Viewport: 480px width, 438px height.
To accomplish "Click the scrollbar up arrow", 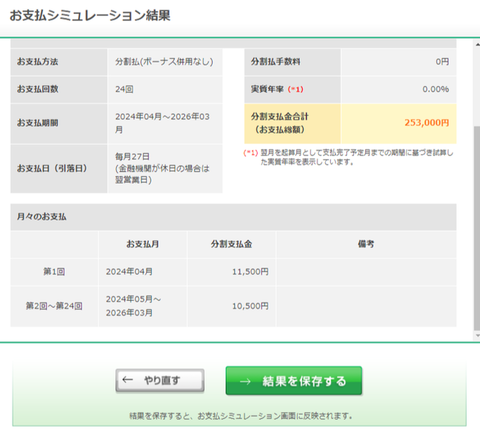I will point(477,45).
